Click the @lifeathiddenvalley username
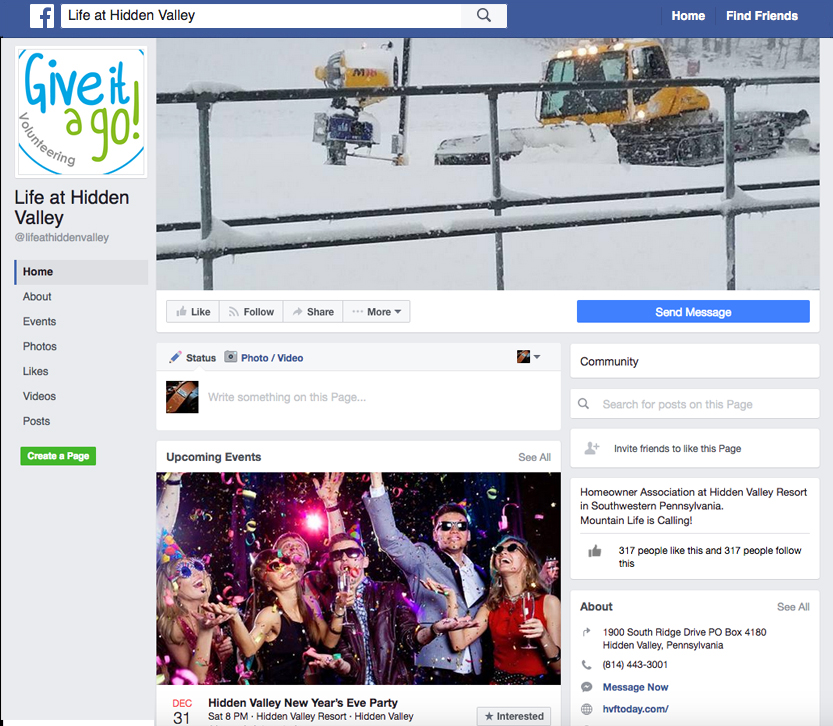The image size is (833, 726). click(x=62, y=237)
